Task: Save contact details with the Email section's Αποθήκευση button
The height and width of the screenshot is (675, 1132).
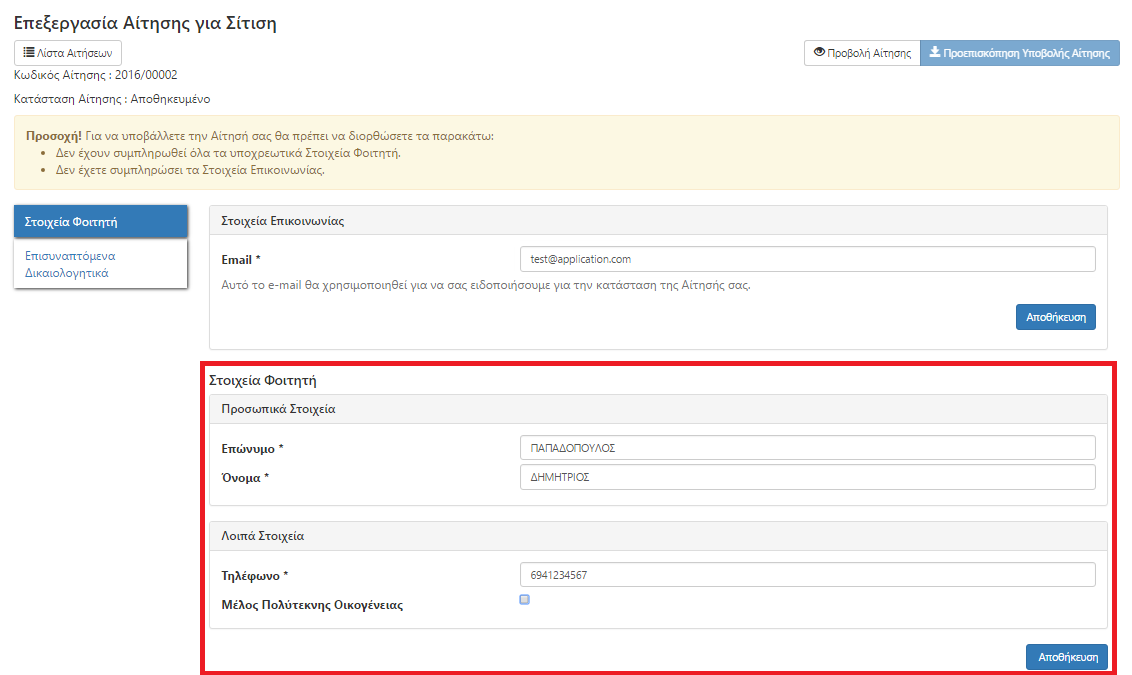Action: 1055,317
